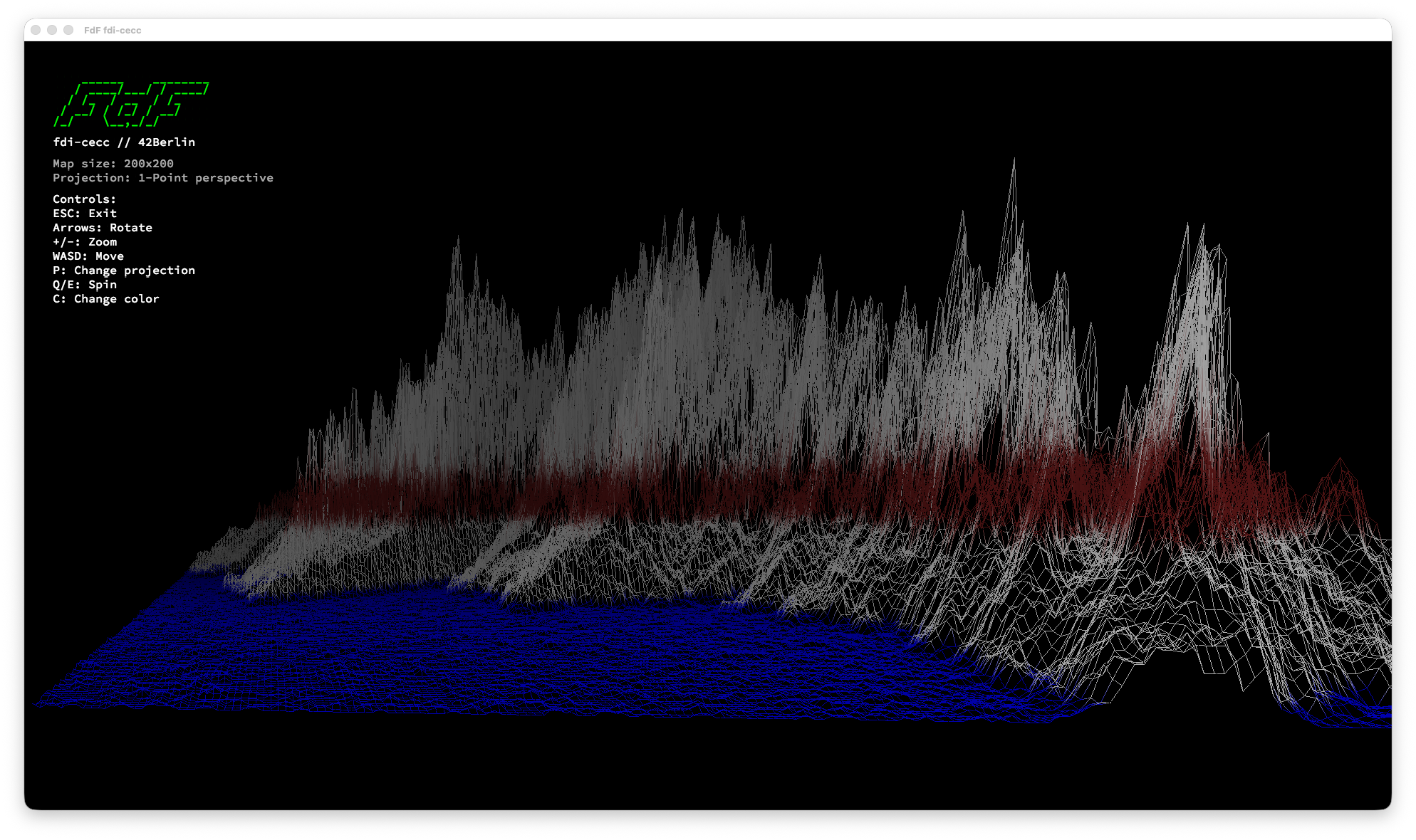Click the 'Arrows: Rotate' line
Screen dimensions: 1416x840
click(x=103, y=228)
